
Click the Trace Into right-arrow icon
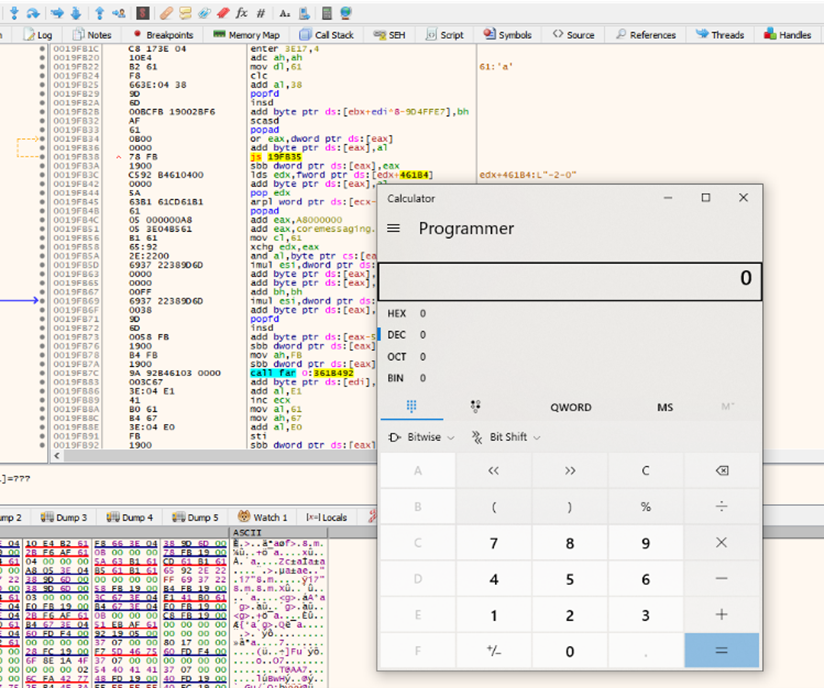click(x=57, y=13)
